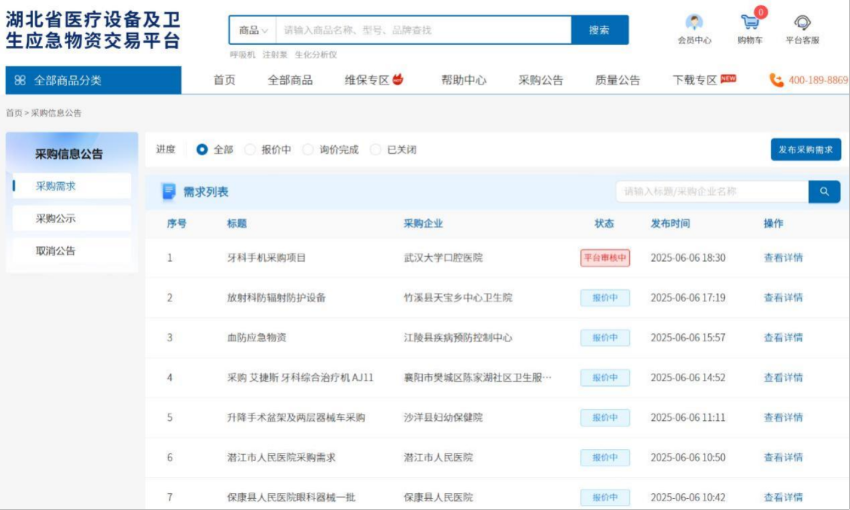Select the 报价中 radio button filter

(x=250, y=150)
